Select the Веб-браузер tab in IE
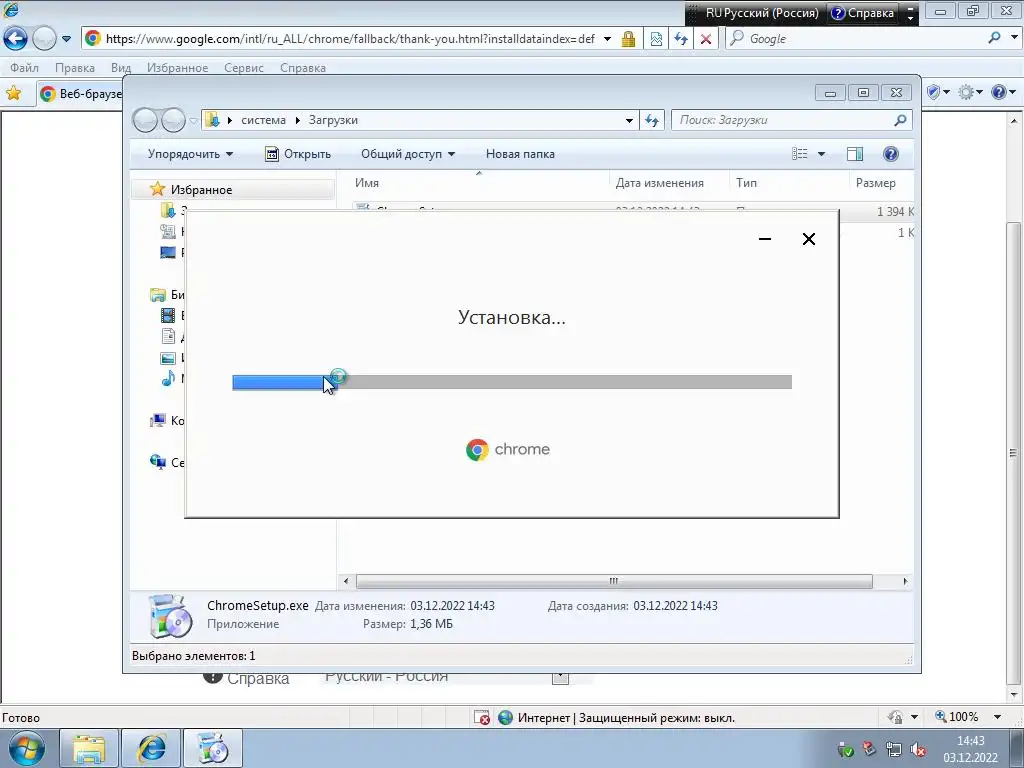Viewport: 1024px width, 768px height. click(x=80, y=93)
